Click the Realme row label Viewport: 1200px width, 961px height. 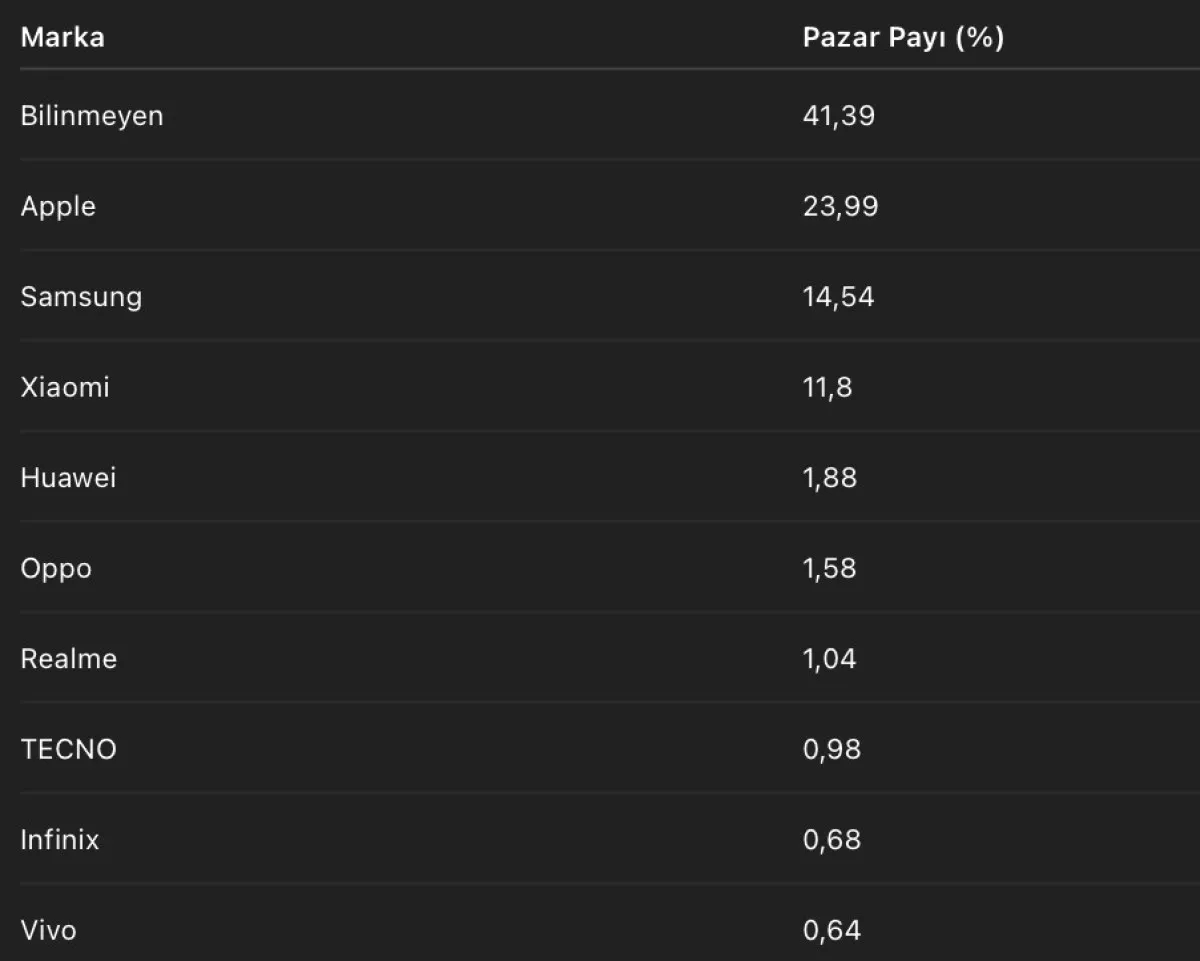click(68, 659)
